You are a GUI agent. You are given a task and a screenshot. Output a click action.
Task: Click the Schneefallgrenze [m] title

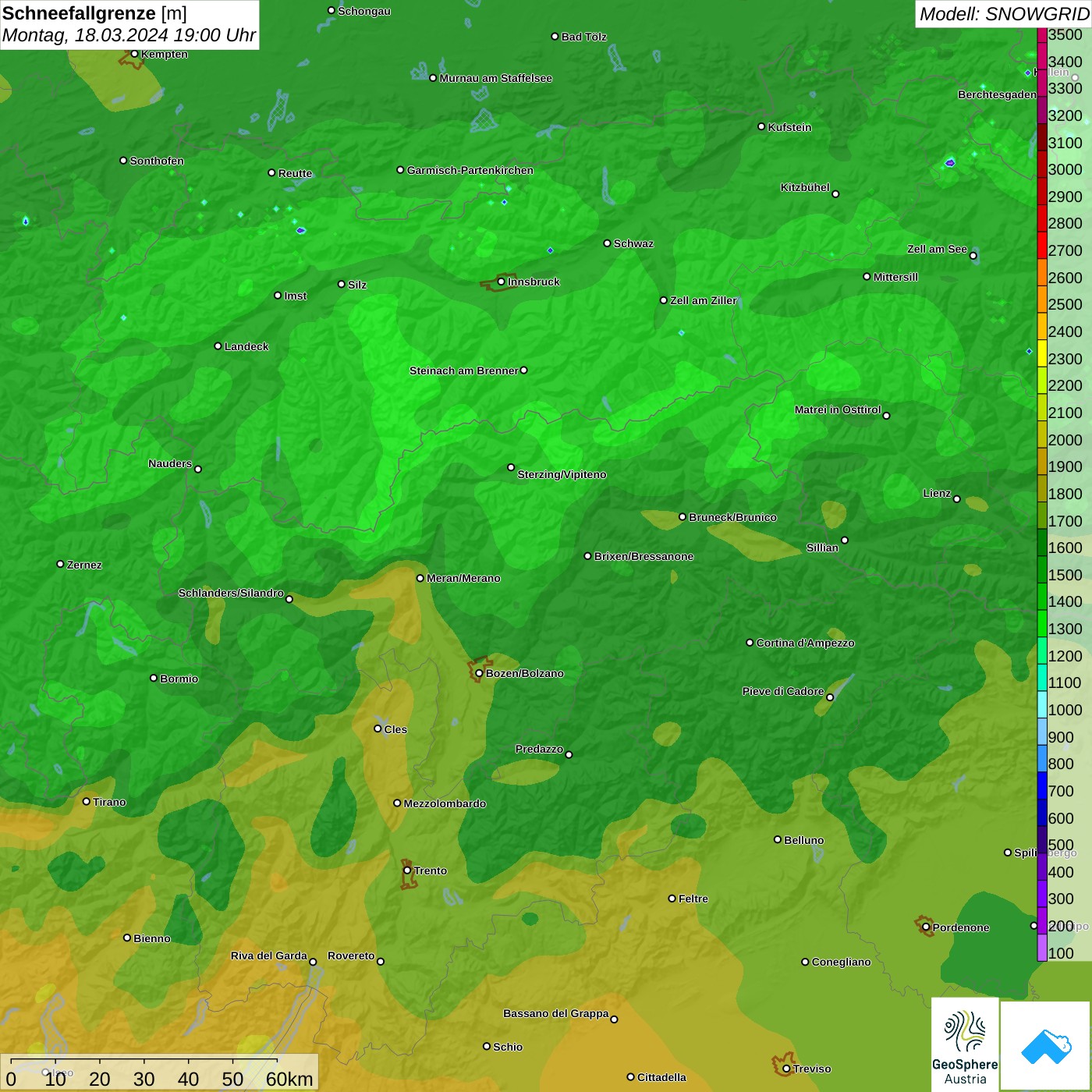(x=94, y=14)
